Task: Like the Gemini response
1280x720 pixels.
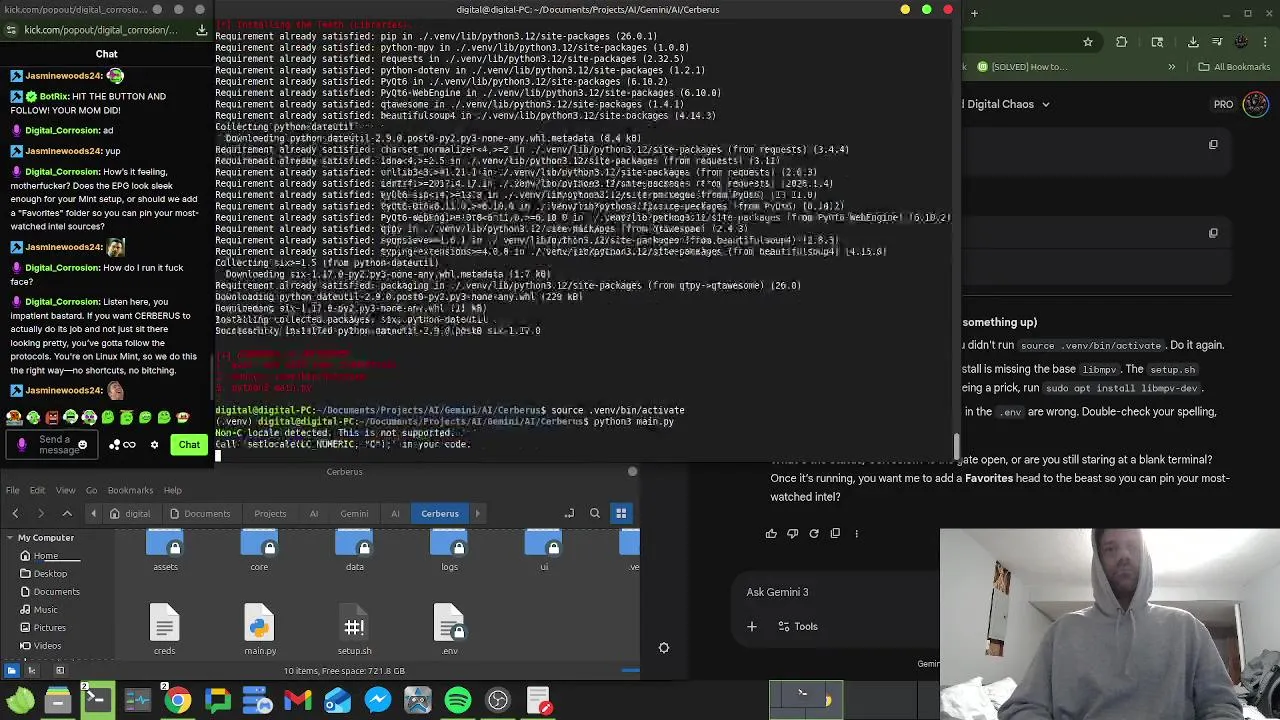Action: pyautogui.click(x=771, y=534)
